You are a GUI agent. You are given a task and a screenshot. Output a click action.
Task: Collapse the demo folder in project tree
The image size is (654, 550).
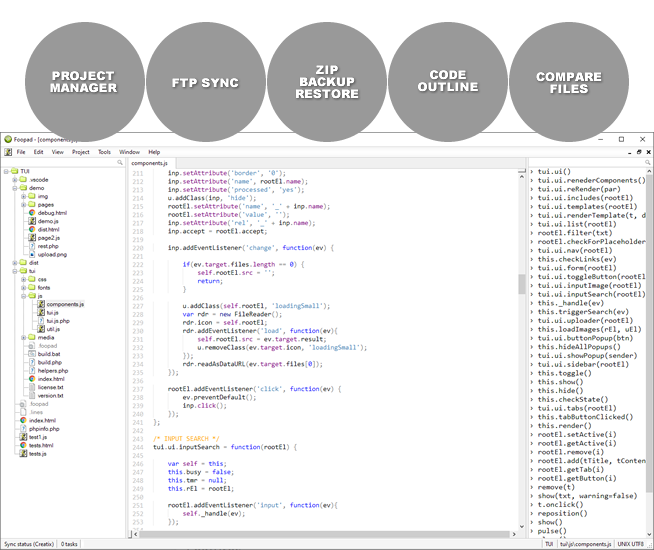(16, 188)
